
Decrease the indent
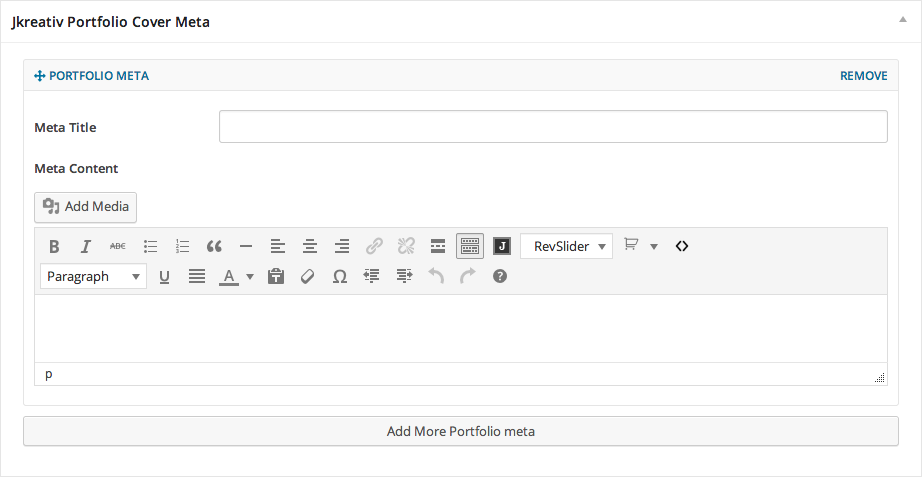tap(372, 276)
